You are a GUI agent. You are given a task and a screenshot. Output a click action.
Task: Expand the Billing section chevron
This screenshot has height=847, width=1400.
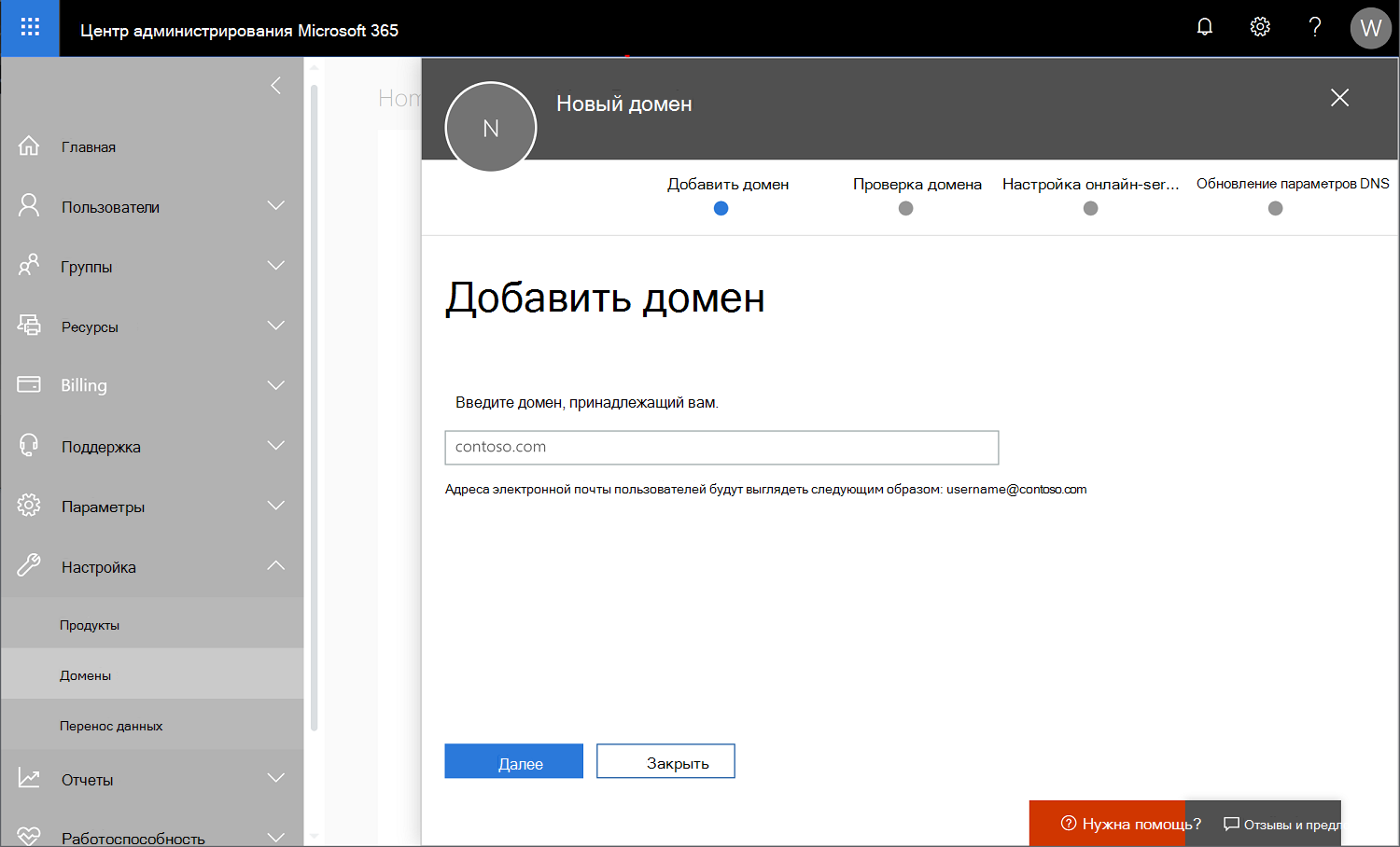[276, 385]
